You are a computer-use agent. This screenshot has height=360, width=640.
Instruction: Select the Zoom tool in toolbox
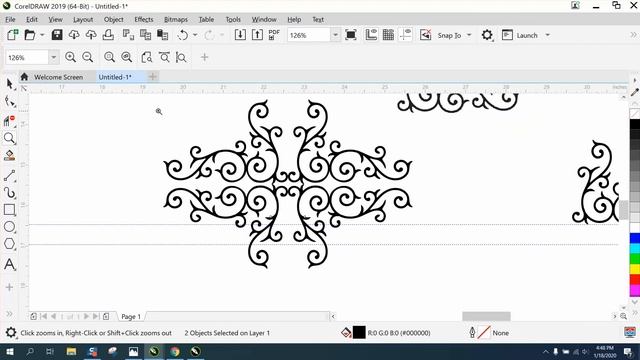coord(9,138)
